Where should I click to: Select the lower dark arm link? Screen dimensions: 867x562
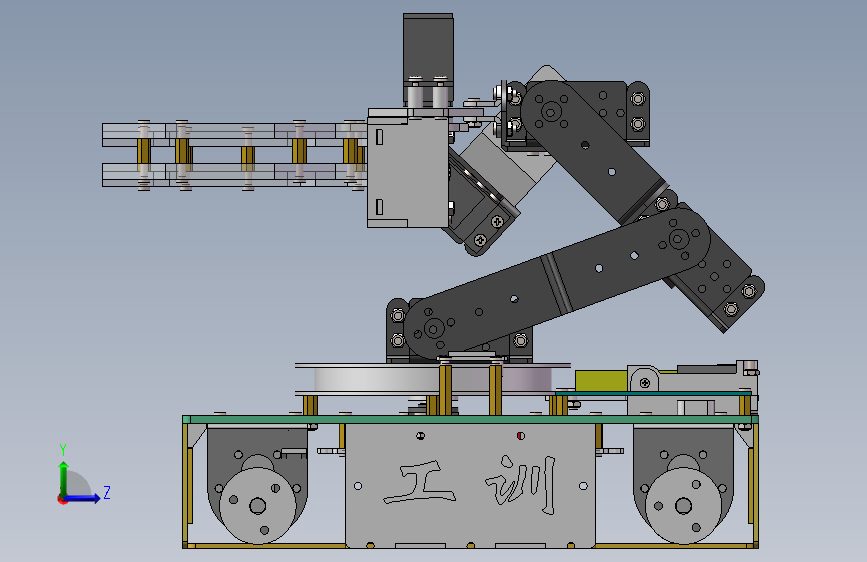tap(556, 283)
